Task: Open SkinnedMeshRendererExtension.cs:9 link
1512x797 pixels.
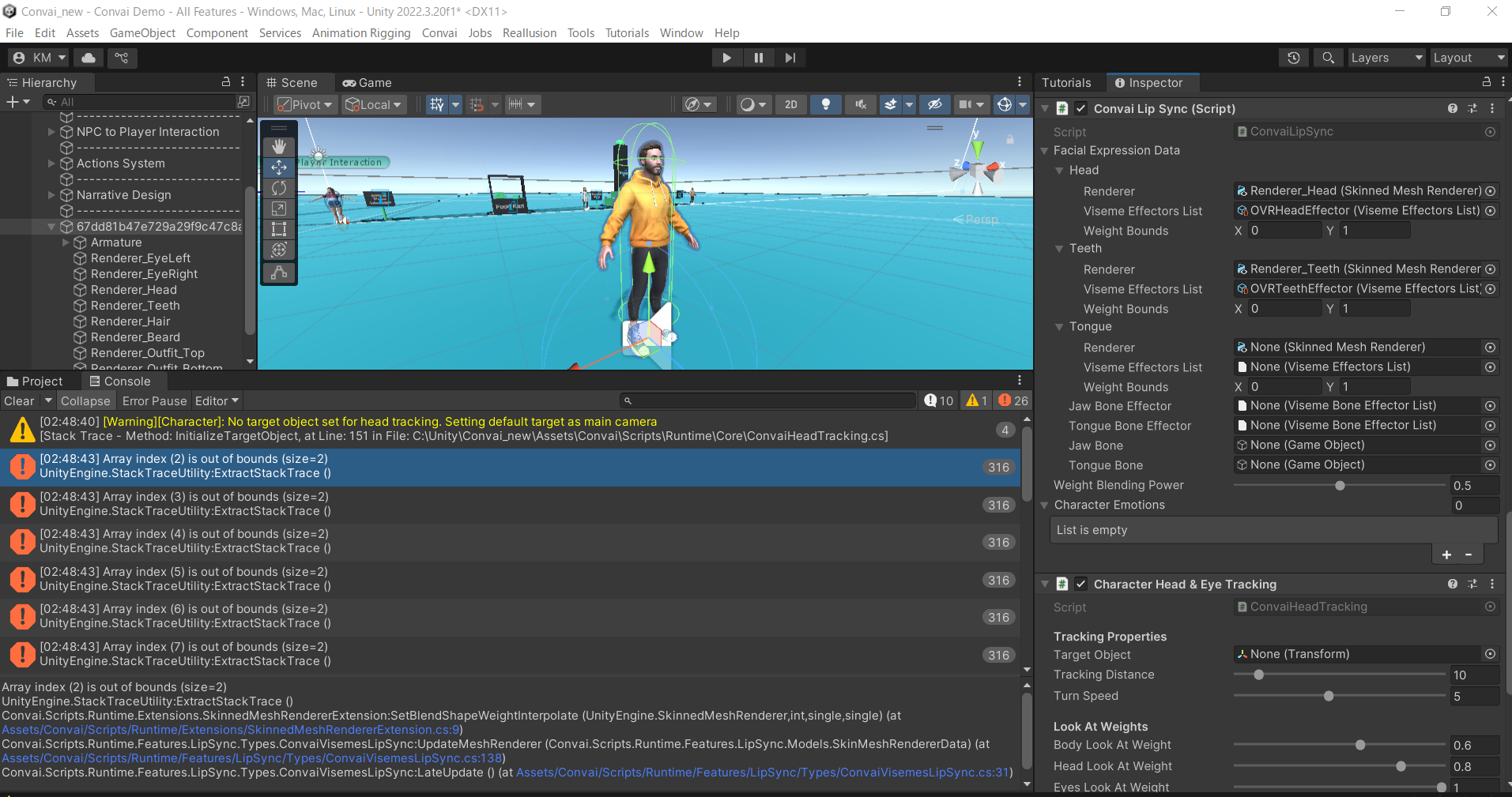Action: coord(231,730)
